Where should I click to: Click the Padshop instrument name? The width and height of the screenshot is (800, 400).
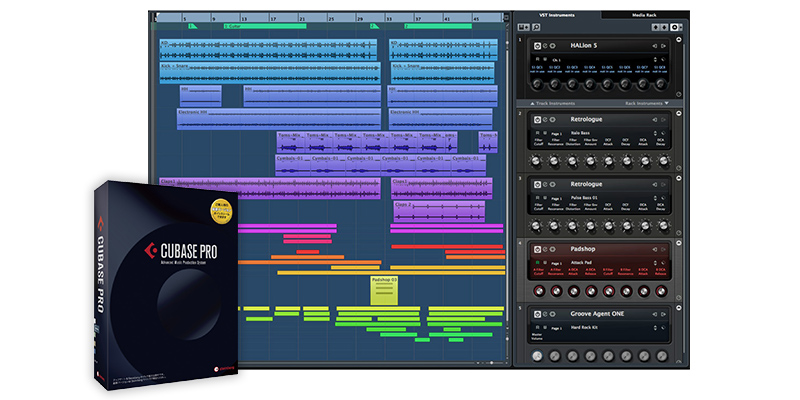click(x=583, y=249)
